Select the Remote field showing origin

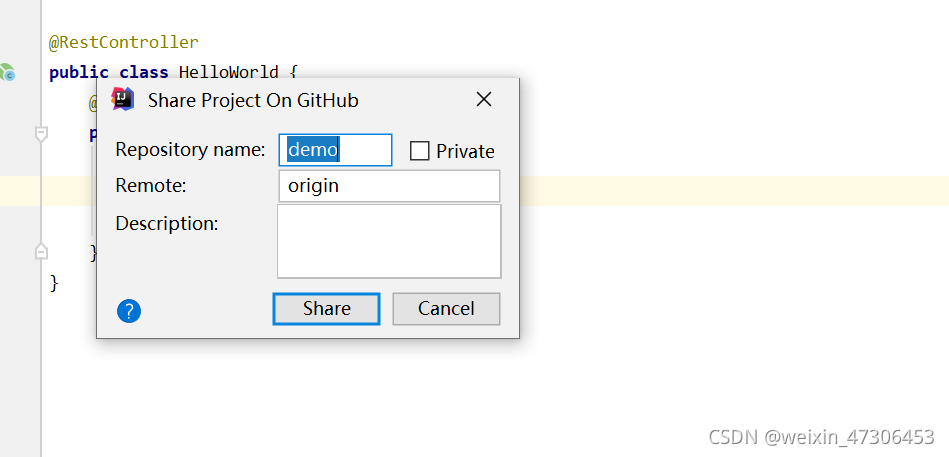coord(389,186)
